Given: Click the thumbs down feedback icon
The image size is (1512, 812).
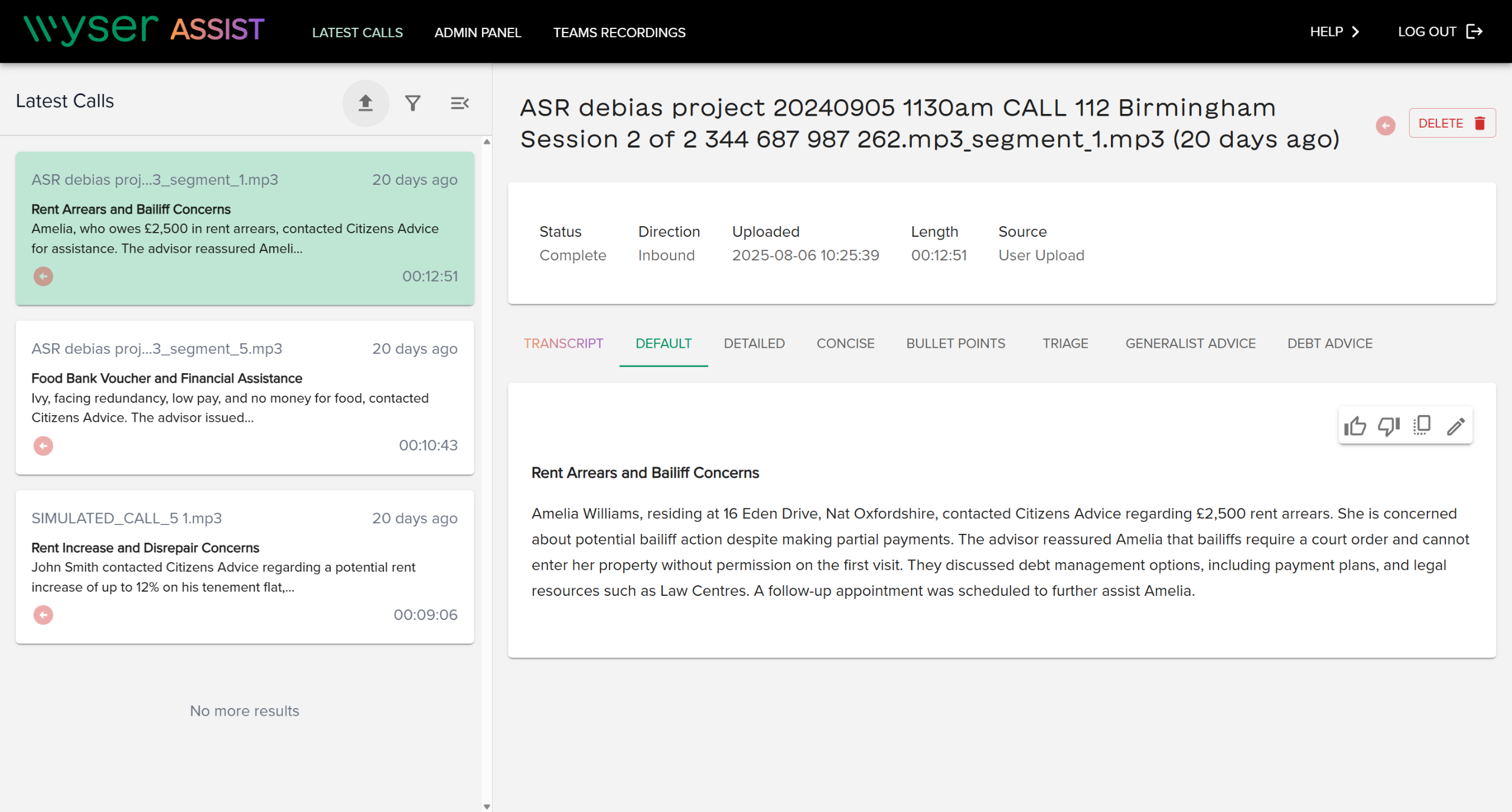Looking at the screenshot, I should (1389, 426).
